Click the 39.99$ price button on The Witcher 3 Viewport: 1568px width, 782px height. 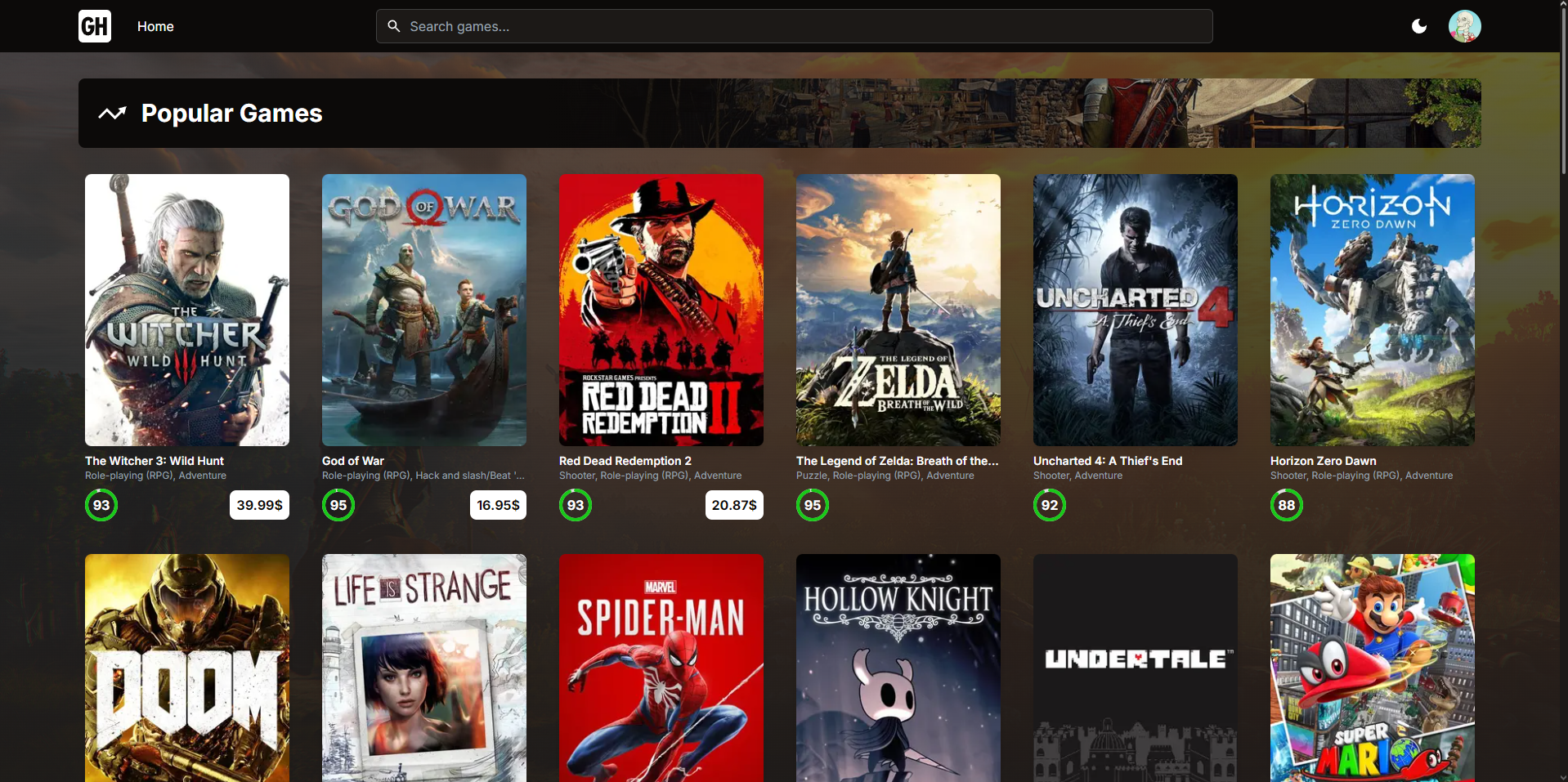point(259,505)
